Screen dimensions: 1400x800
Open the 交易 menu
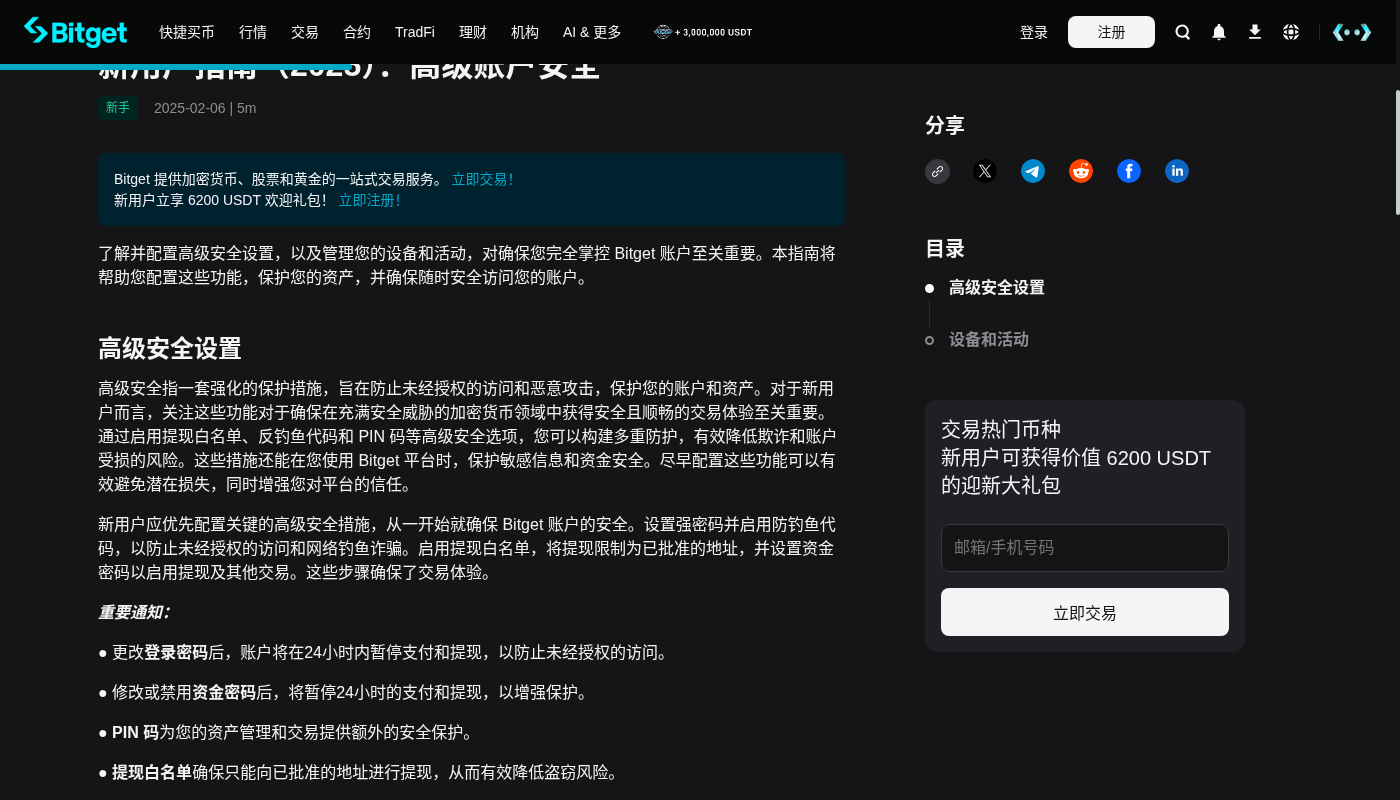coord(305,32)
